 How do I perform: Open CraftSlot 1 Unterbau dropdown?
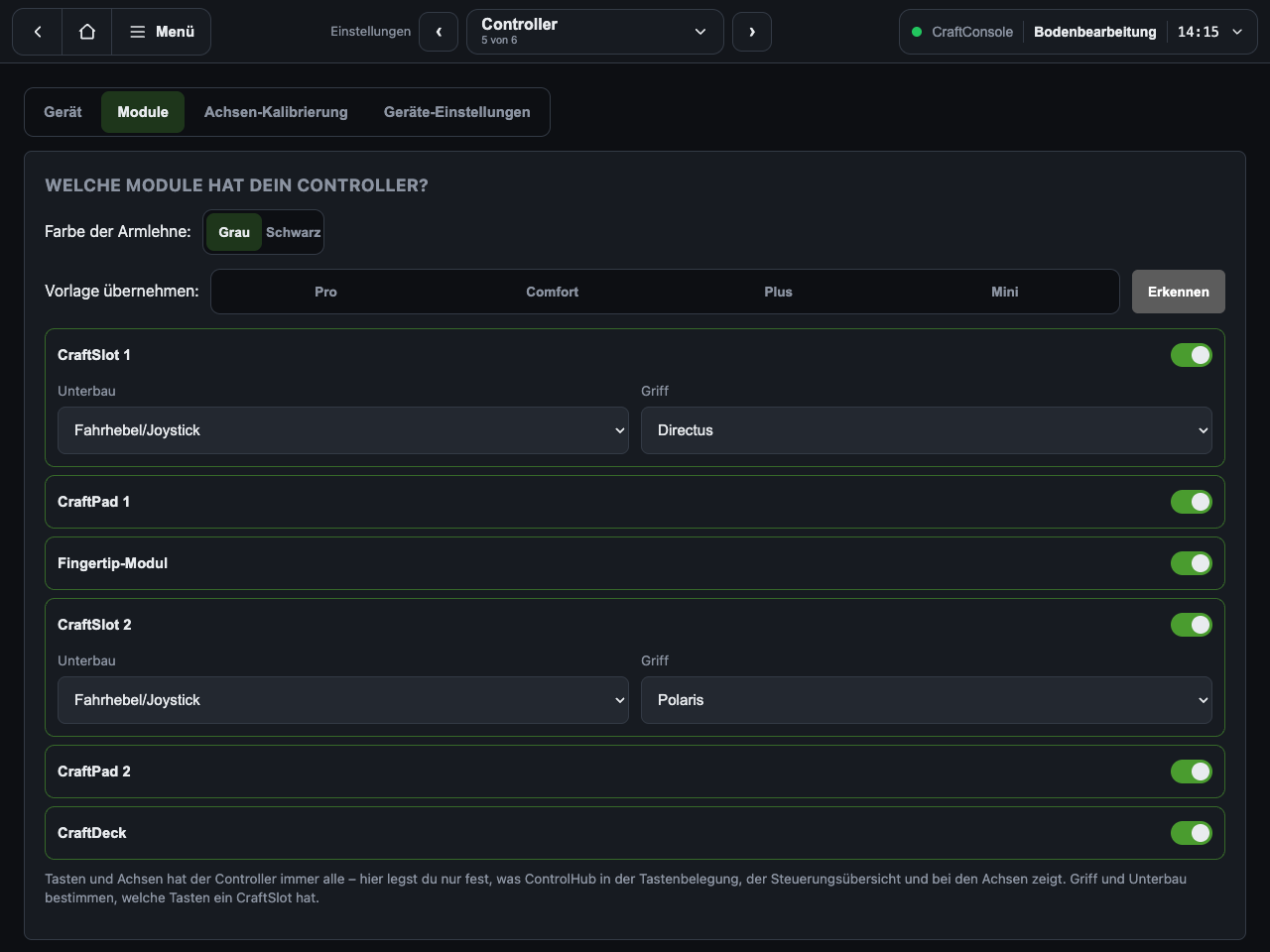click(x=343, y=430)
